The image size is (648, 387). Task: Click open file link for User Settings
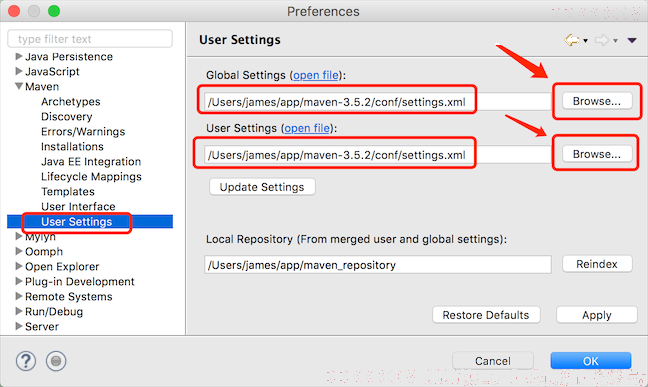[307, 128]
